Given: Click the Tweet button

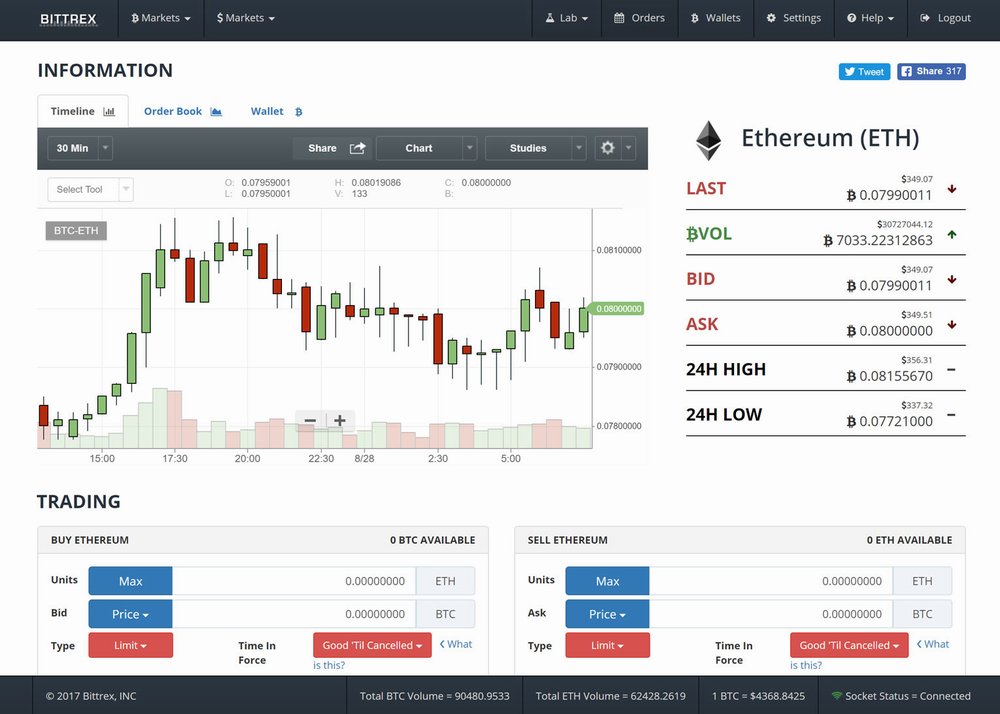Looking at the screenshot, I should tap(864, 71).
